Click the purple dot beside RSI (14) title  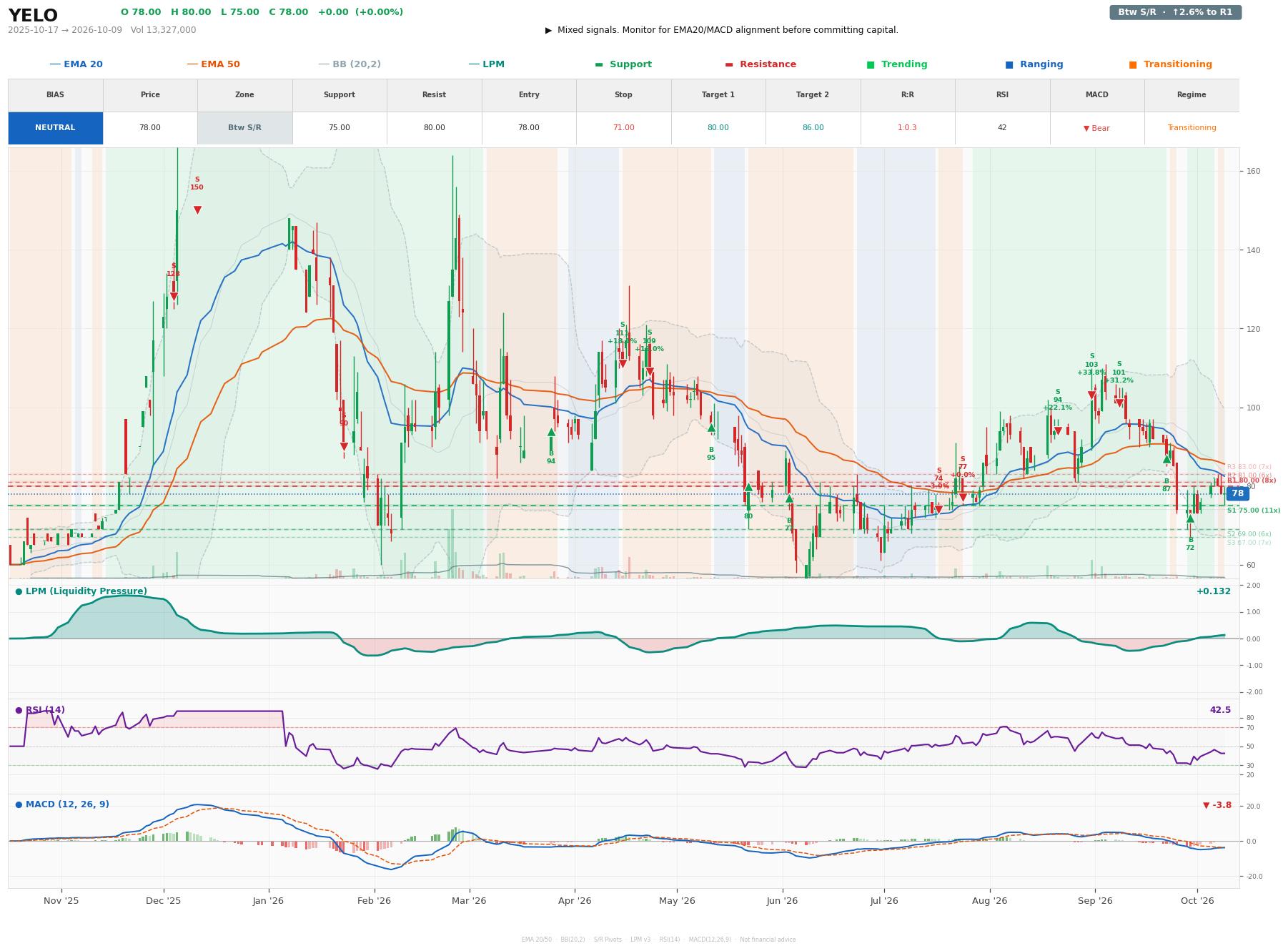tap(19, 710)
